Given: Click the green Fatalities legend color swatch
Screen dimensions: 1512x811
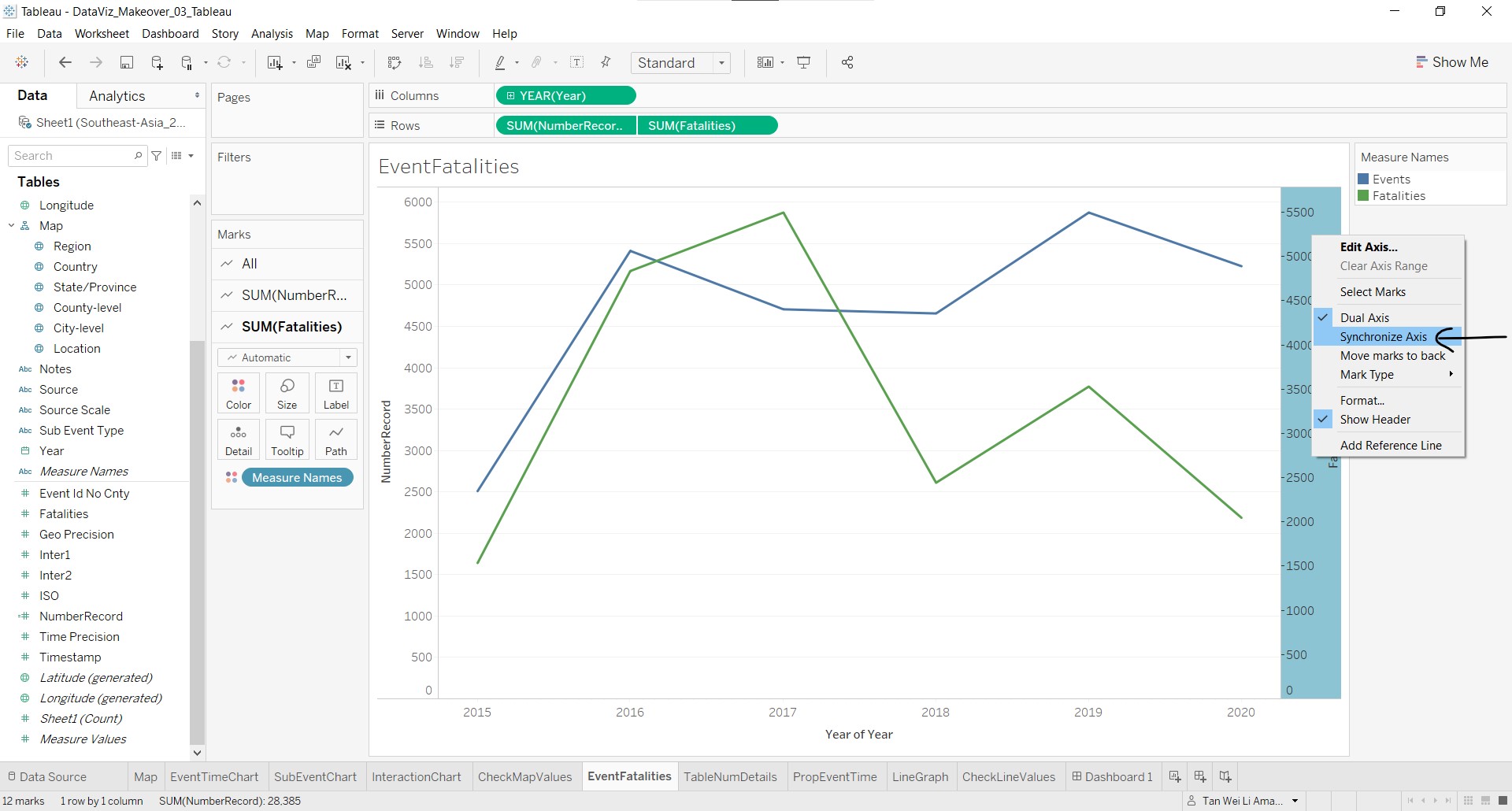Looking at the screenshot, I should 1363,196.
